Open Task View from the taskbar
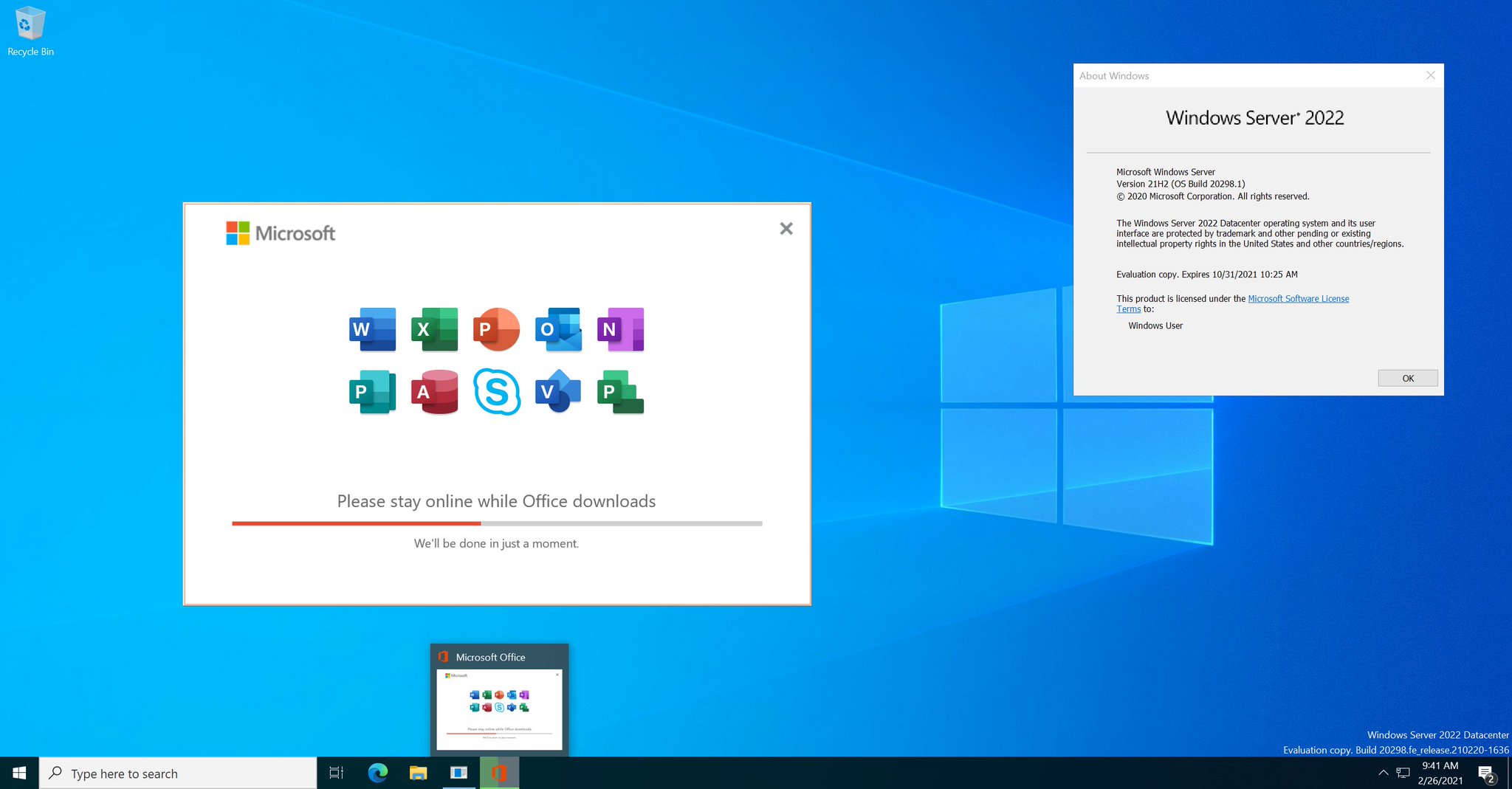Screen dimensions: 1512x789 336,773
